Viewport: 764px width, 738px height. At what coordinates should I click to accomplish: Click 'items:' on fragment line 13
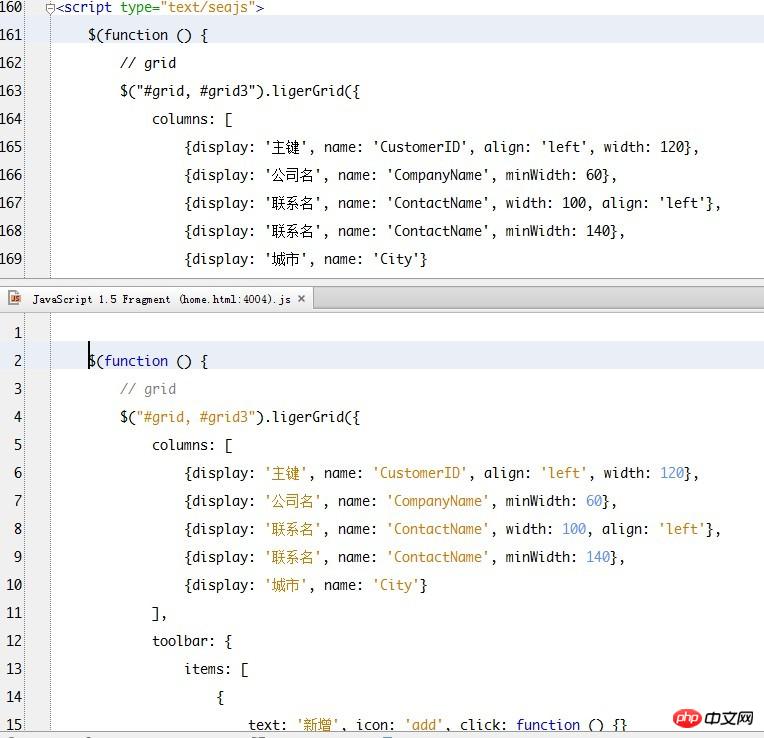coord(207,669)
